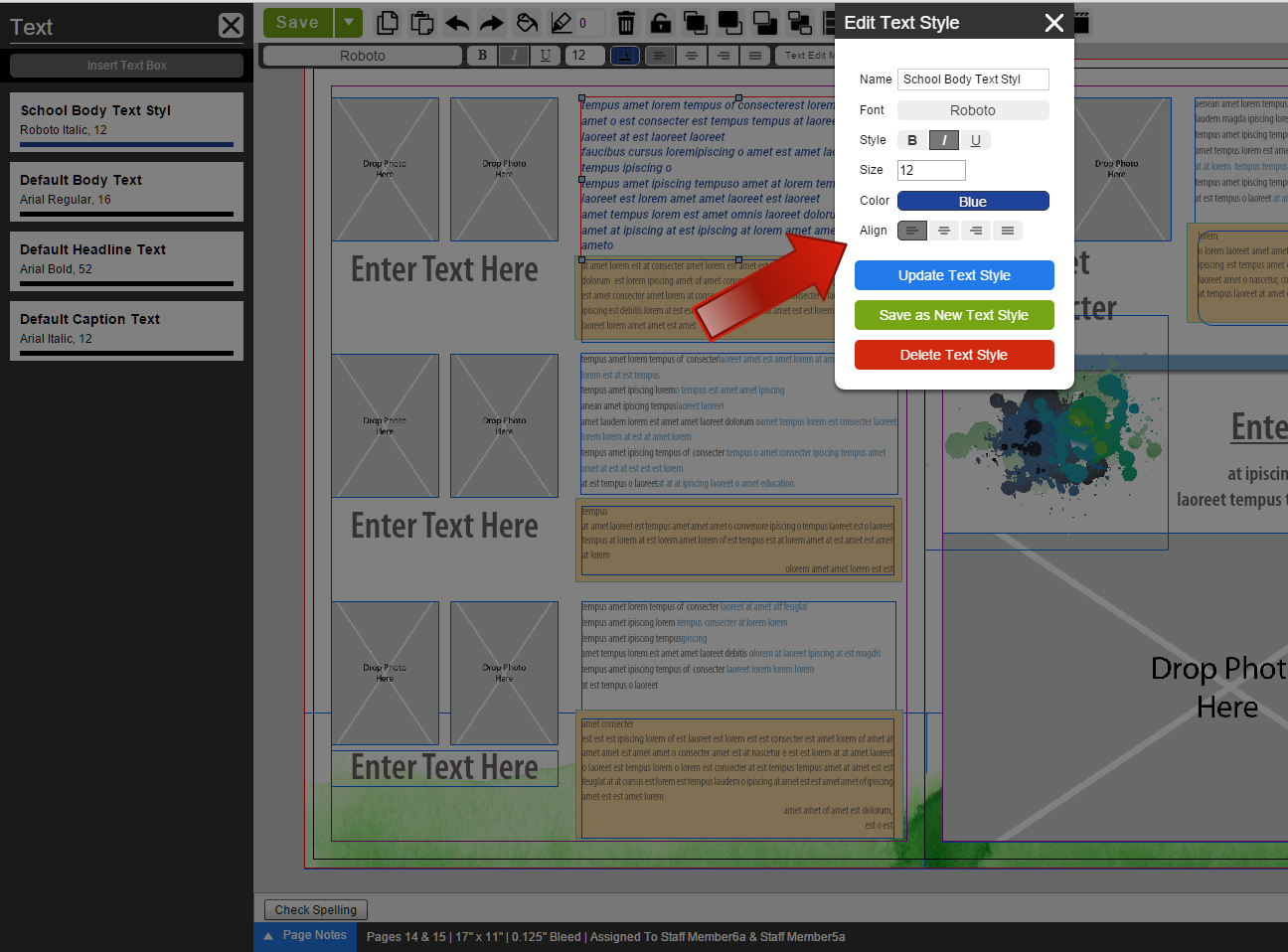
Task: Select the bottom 'Enter Text Here' headline
Action: pyautogui.click(x=444, y=767)
